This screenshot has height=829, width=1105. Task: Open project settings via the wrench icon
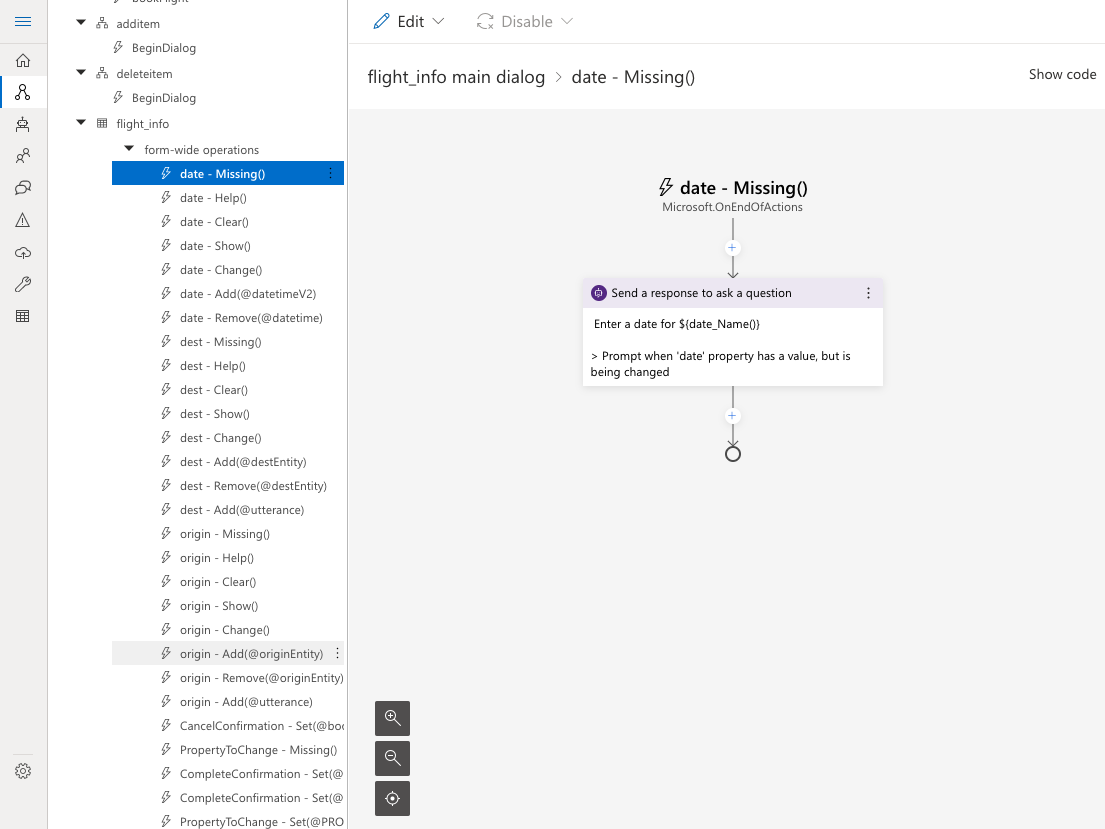(x=23, y=284)
